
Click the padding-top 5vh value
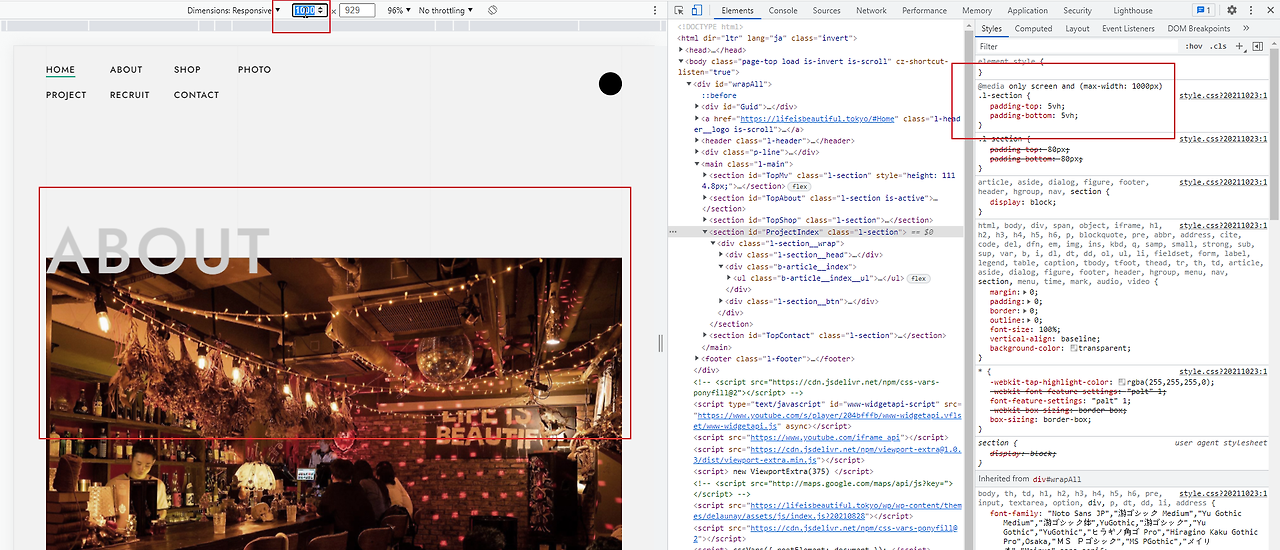(1055, 105)
